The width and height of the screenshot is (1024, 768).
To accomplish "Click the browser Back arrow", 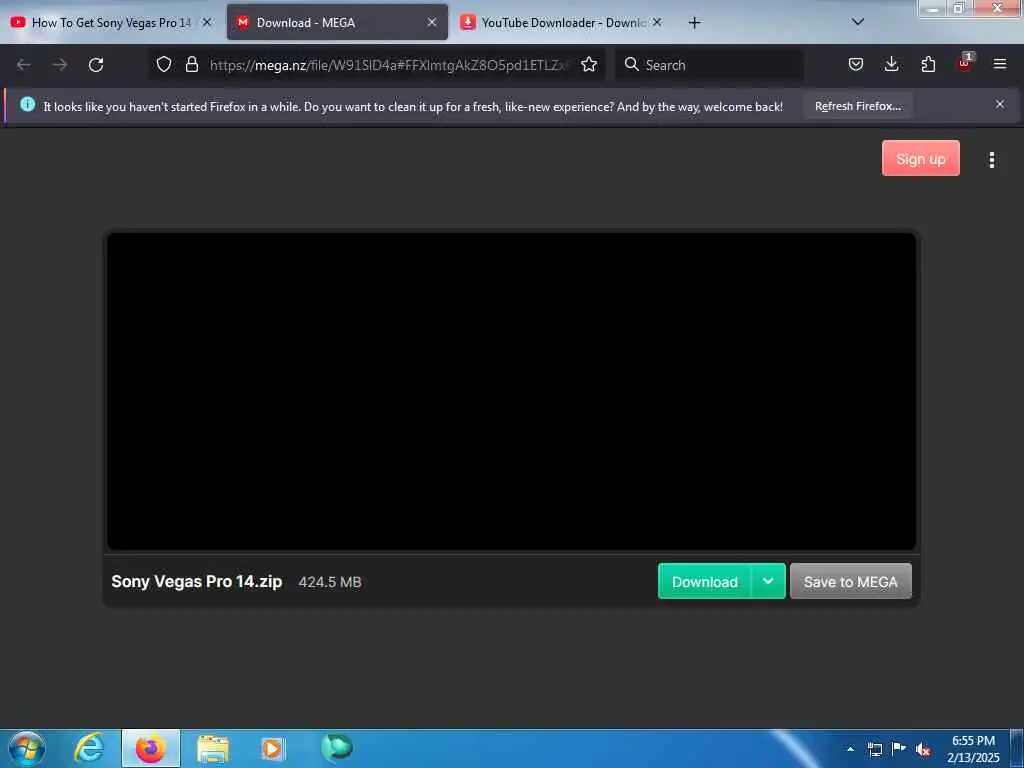I will (24, 65).
